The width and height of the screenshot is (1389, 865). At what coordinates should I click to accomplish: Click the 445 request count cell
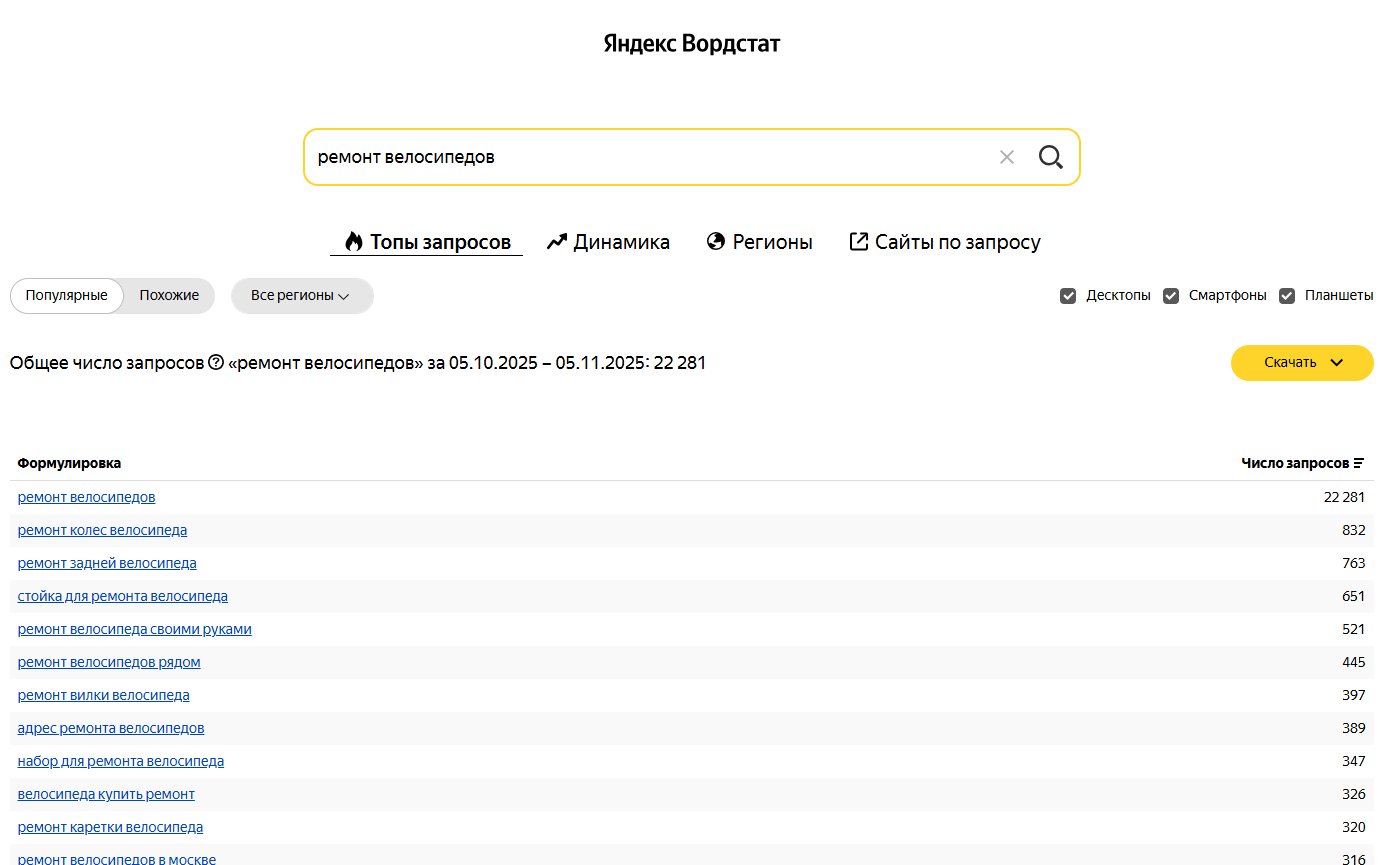[x=1354, y=662]
